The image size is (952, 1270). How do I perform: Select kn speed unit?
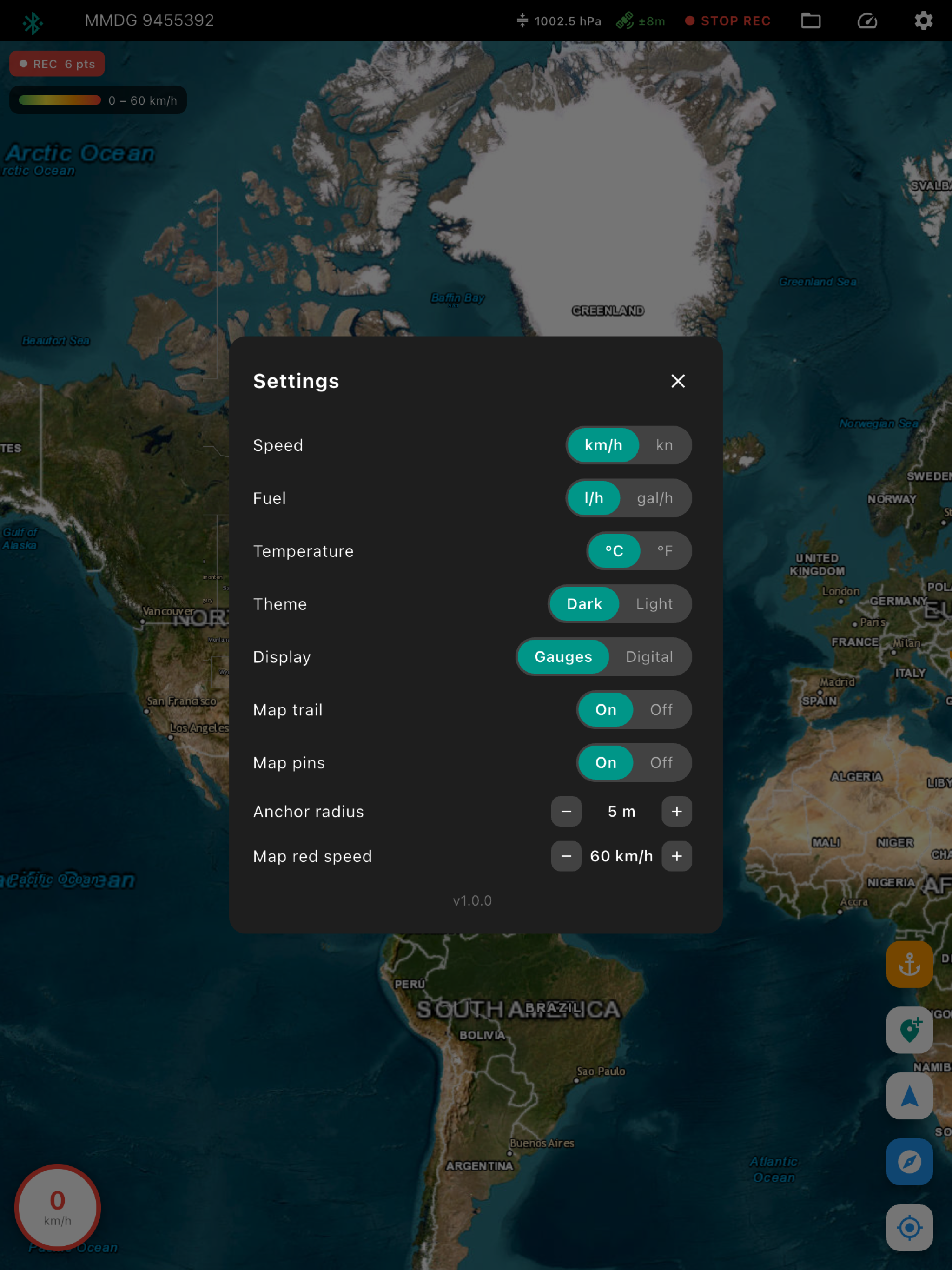tap(664, 445)
